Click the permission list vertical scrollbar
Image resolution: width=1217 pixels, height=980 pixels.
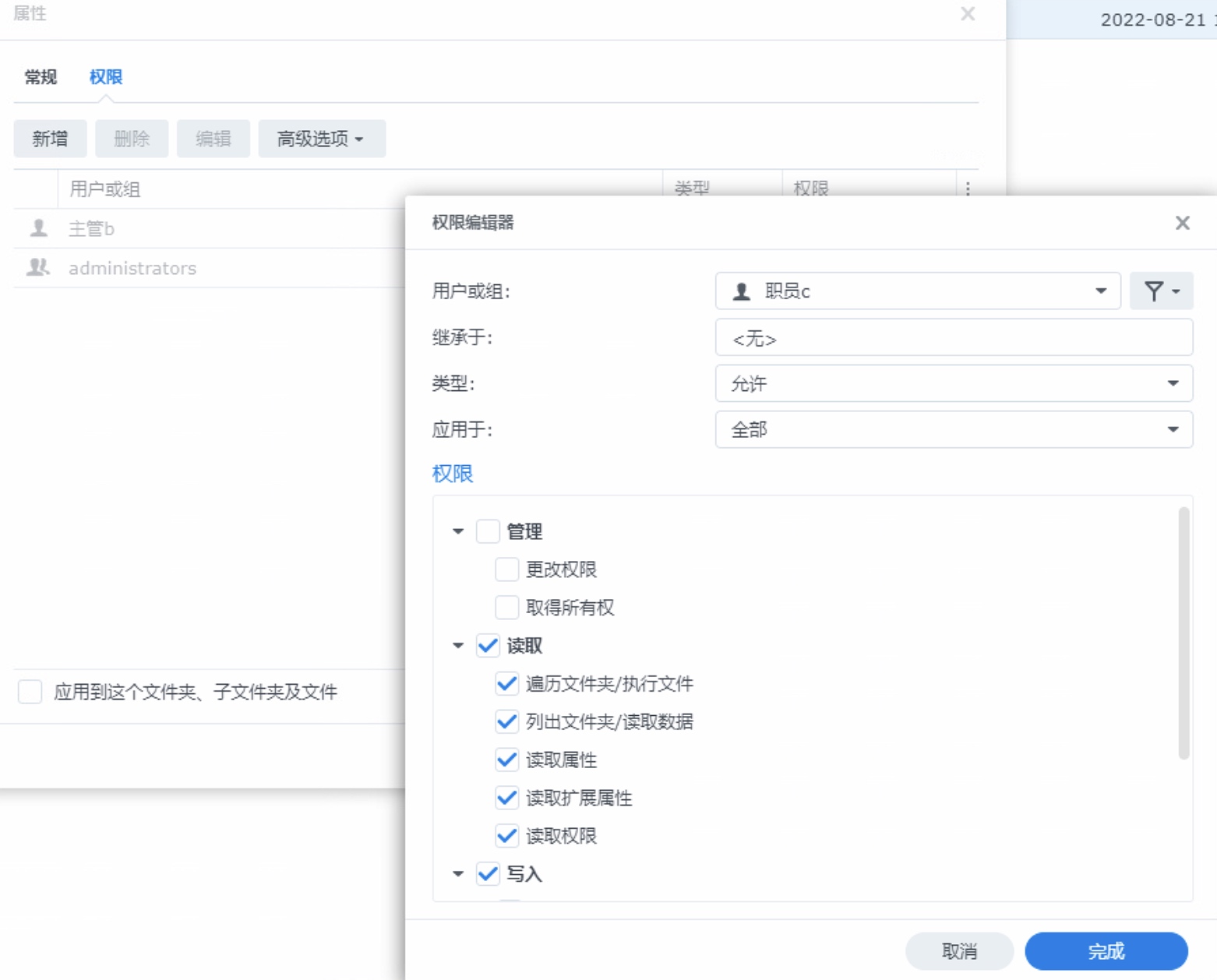pos(1183,633)
